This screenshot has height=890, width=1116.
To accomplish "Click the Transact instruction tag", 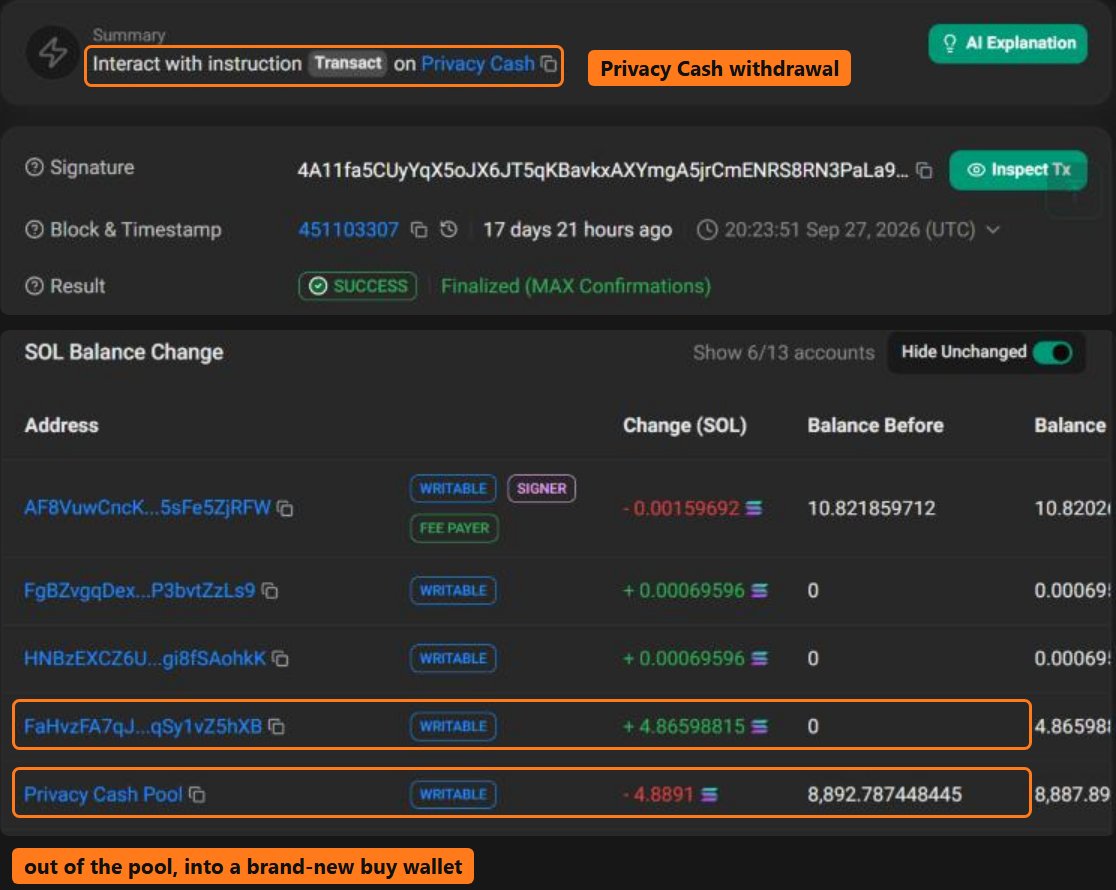I will tap(348, 63).
